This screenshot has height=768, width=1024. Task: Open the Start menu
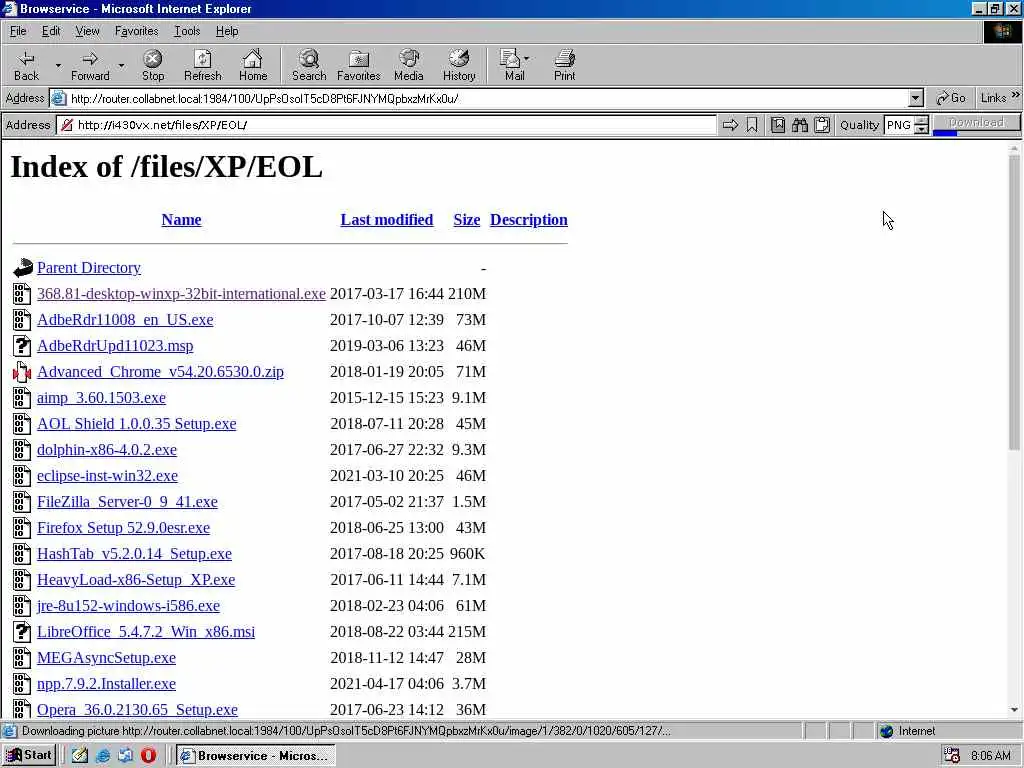click(x=29, y=756)
